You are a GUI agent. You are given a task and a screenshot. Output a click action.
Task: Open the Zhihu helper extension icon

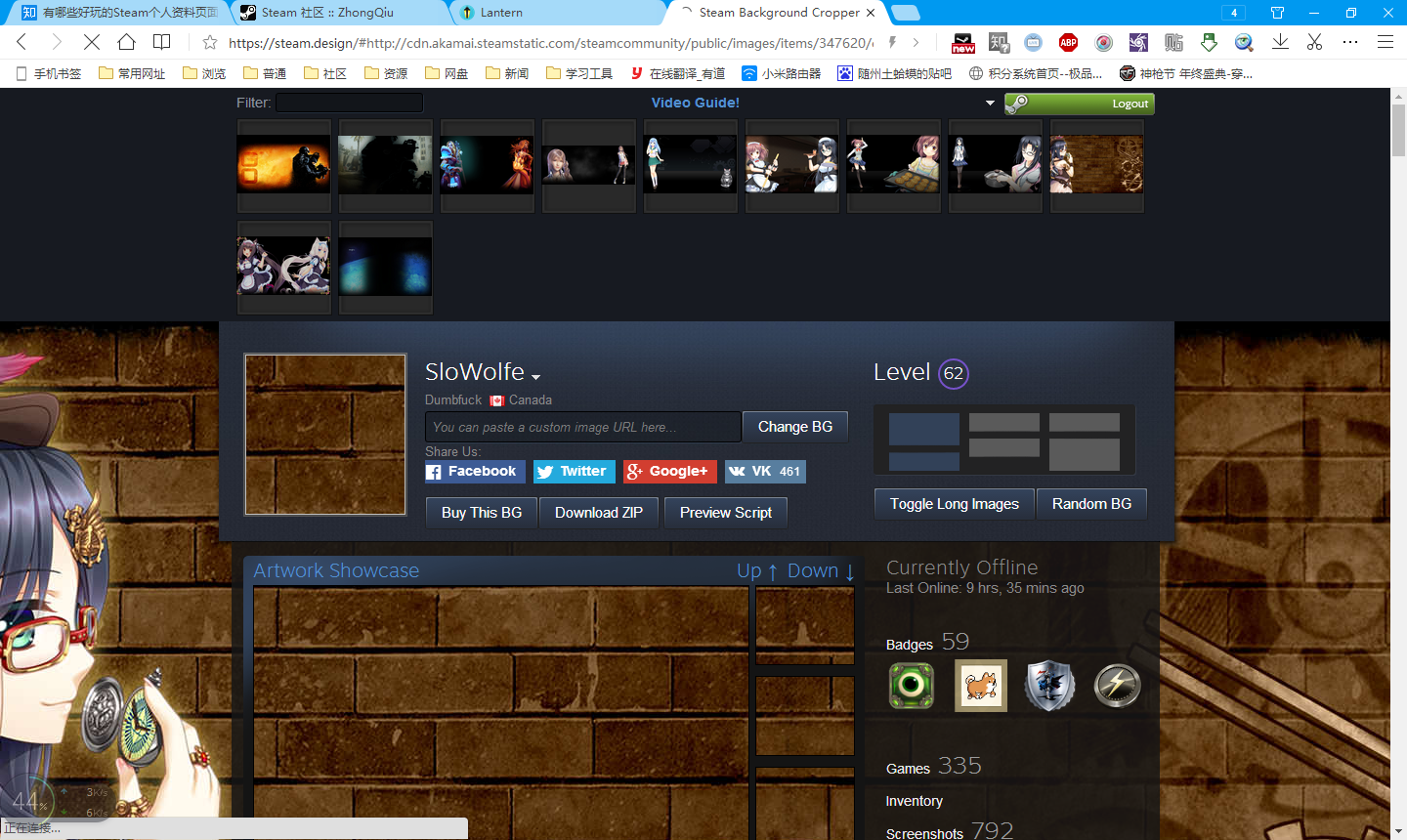click(x=999, y=42)
